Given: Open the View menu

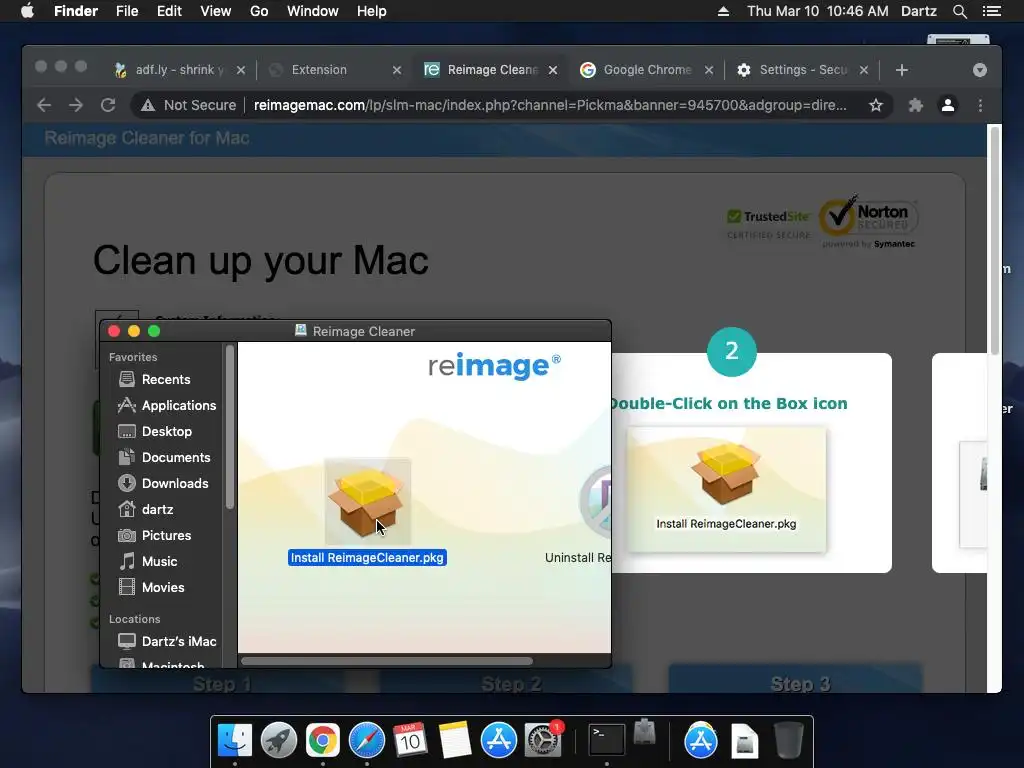Looking at the screenshot, I should [x=216, y=11].
